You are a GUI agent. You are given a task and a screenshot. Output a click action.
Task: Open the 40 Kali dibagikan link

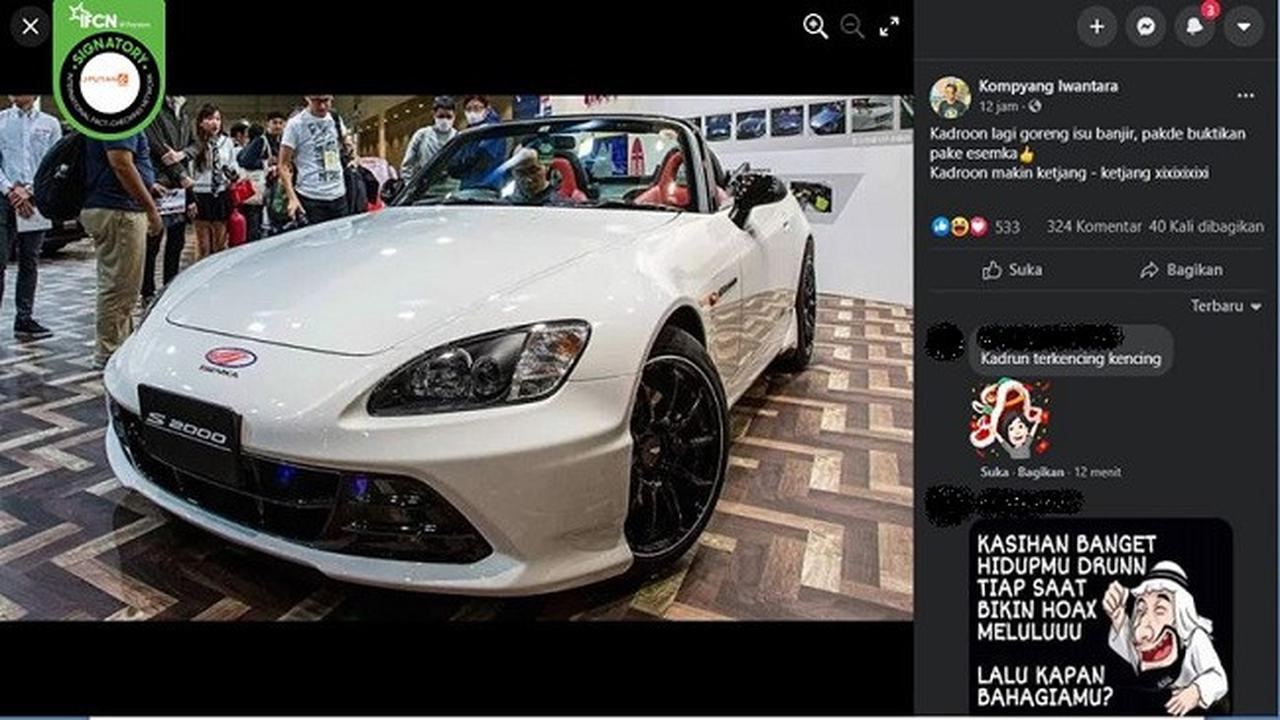pyautogui.click(x=1206, y=227)
